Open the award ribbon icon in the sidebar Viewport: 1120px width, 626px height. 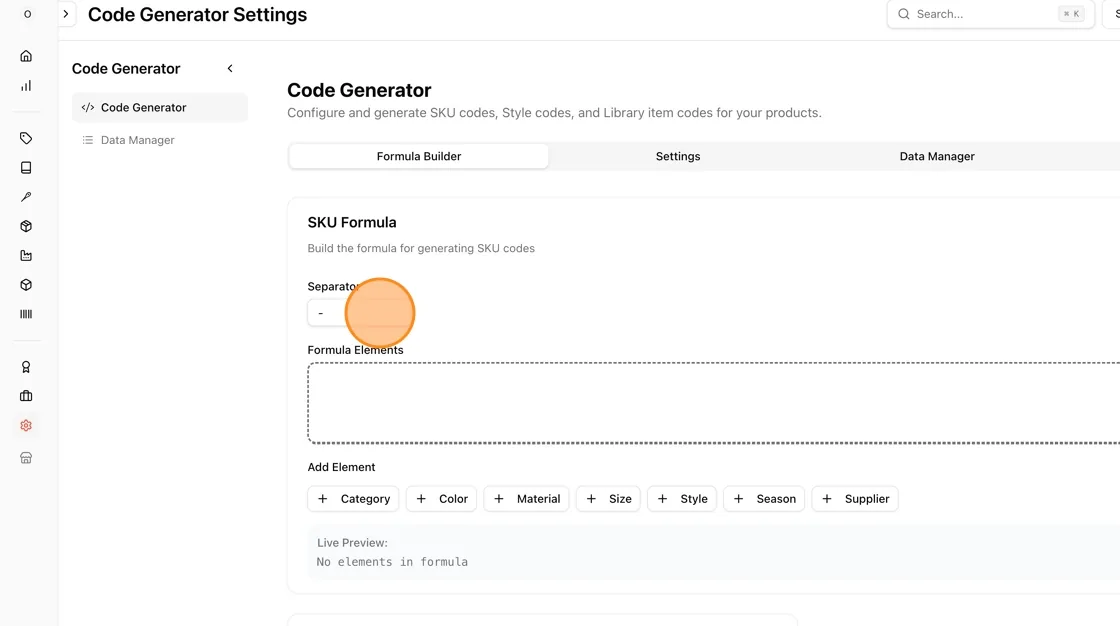[26, 367]
